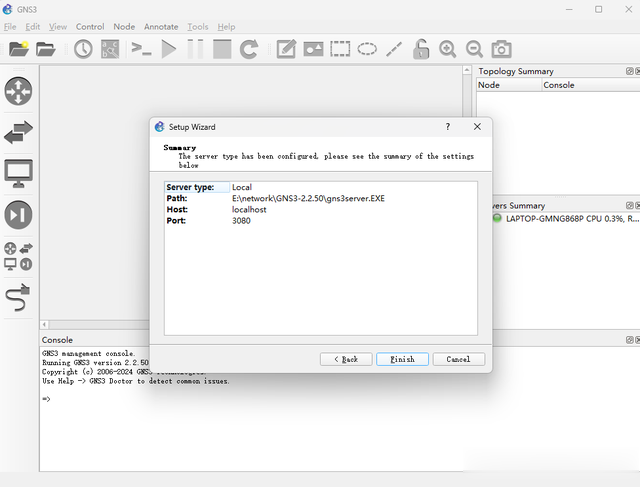Click Finish in the Setup Wizard
Screen dimensions: 640x487
point(402,359)
